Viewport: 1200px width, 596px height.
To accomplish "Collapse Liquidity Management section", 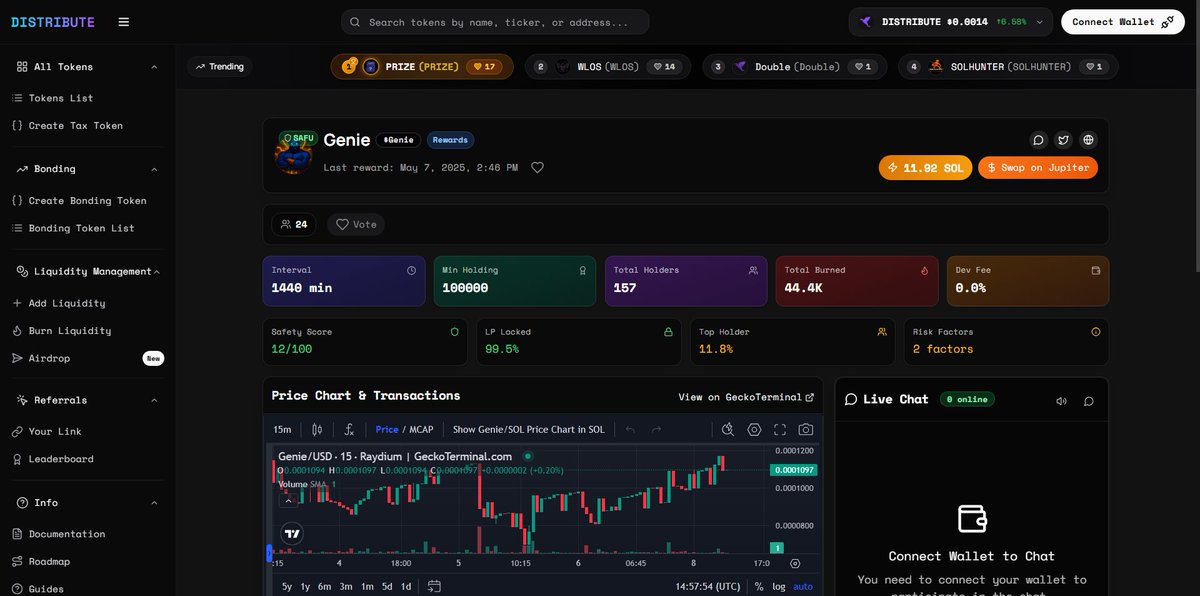I will pos(157,271).
